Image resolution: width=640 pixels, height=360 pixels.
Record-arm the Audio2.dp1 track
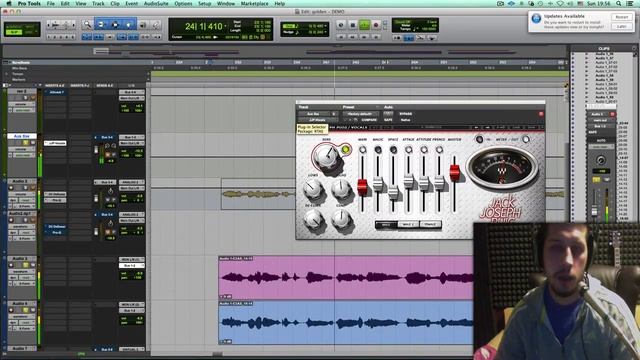11,220
